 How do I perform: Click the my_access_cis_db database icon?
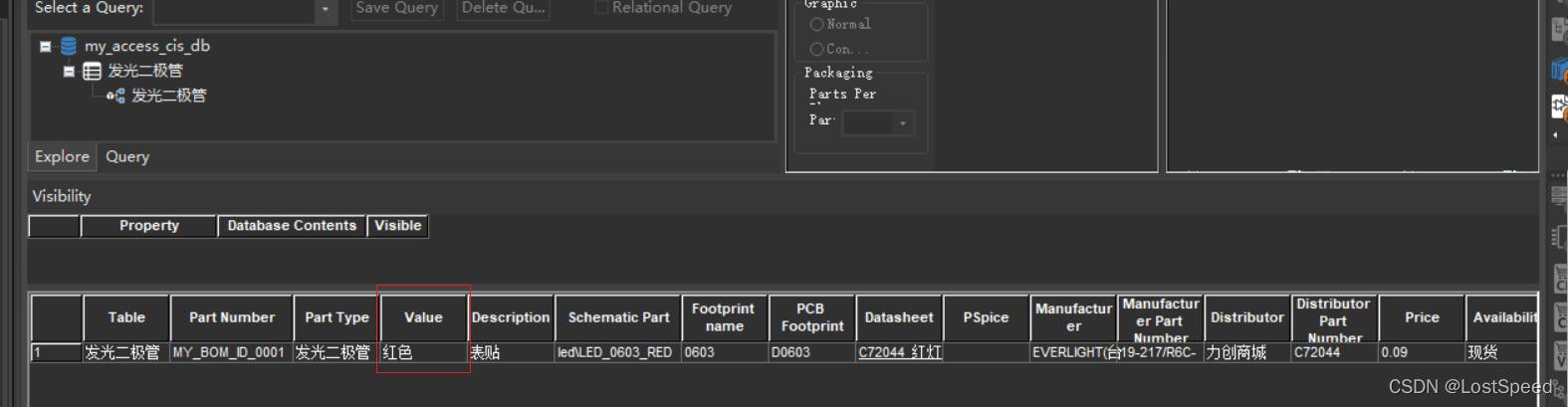coord(69,46)
